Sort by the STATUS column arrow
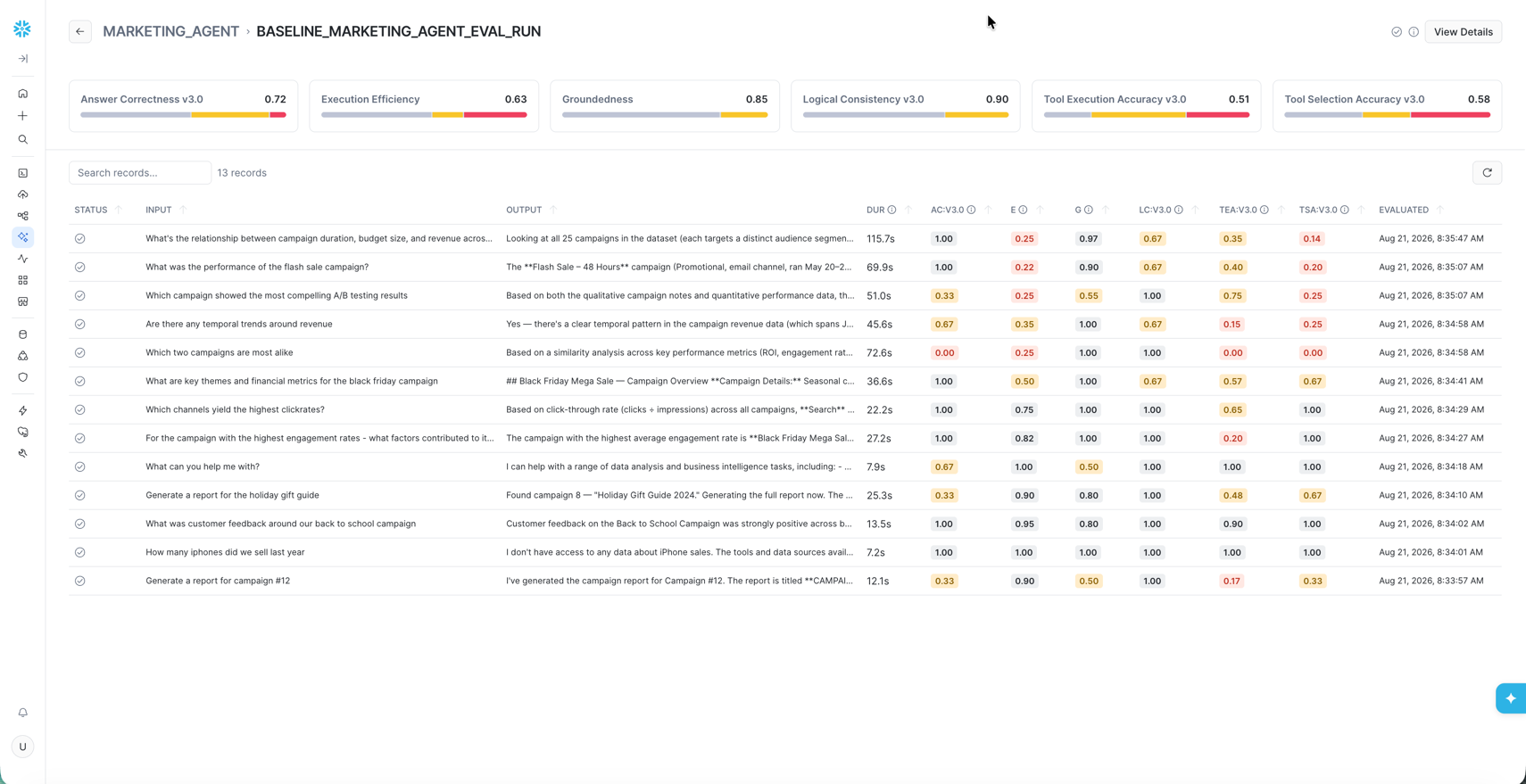Image resolution: width=1526 pixels, height=784 pixels. coord(118,210)
